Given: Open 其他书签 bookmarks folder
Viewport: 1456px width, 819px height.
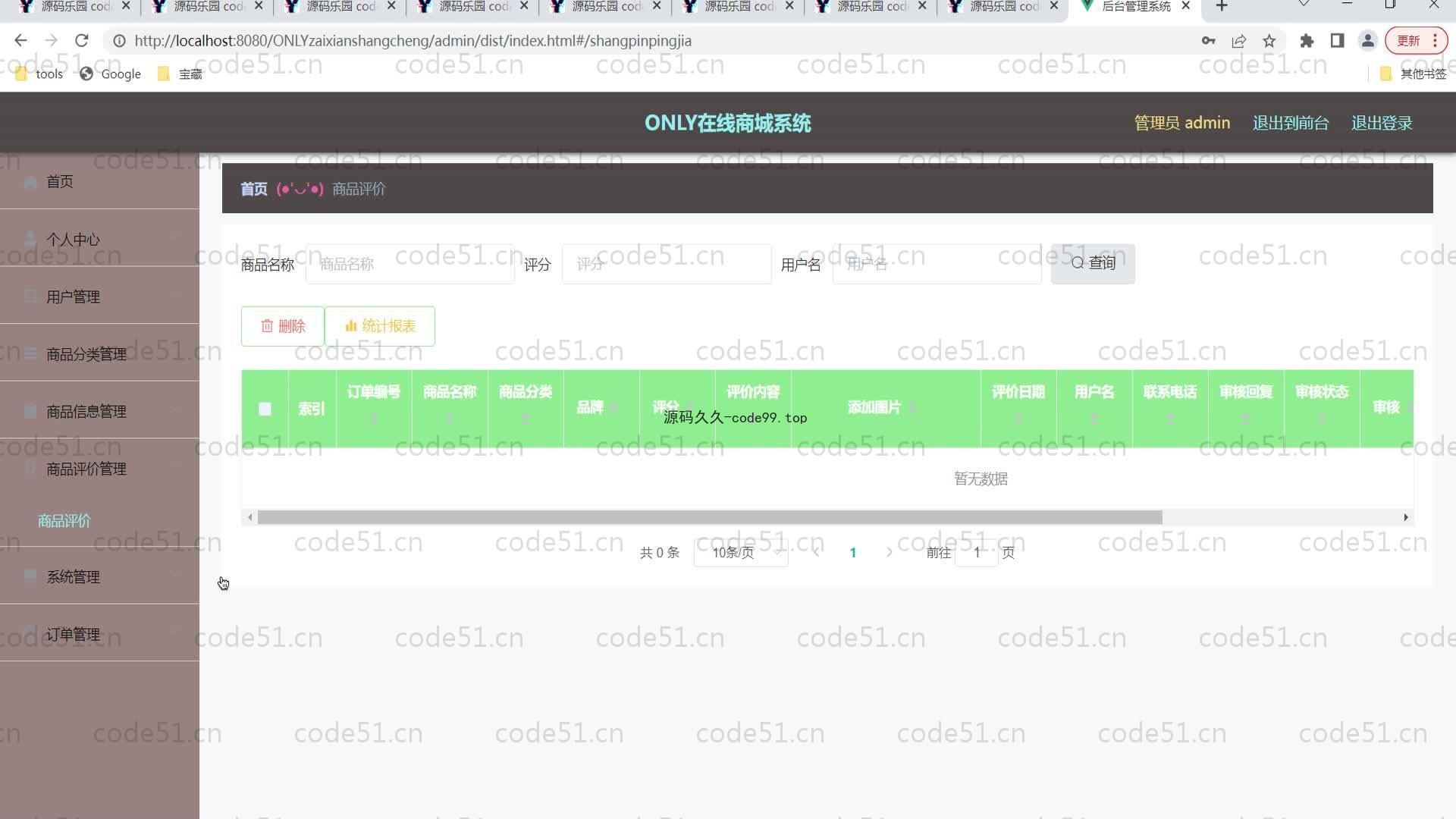Looking at the screenshot, I should (x=1414, y=74).
